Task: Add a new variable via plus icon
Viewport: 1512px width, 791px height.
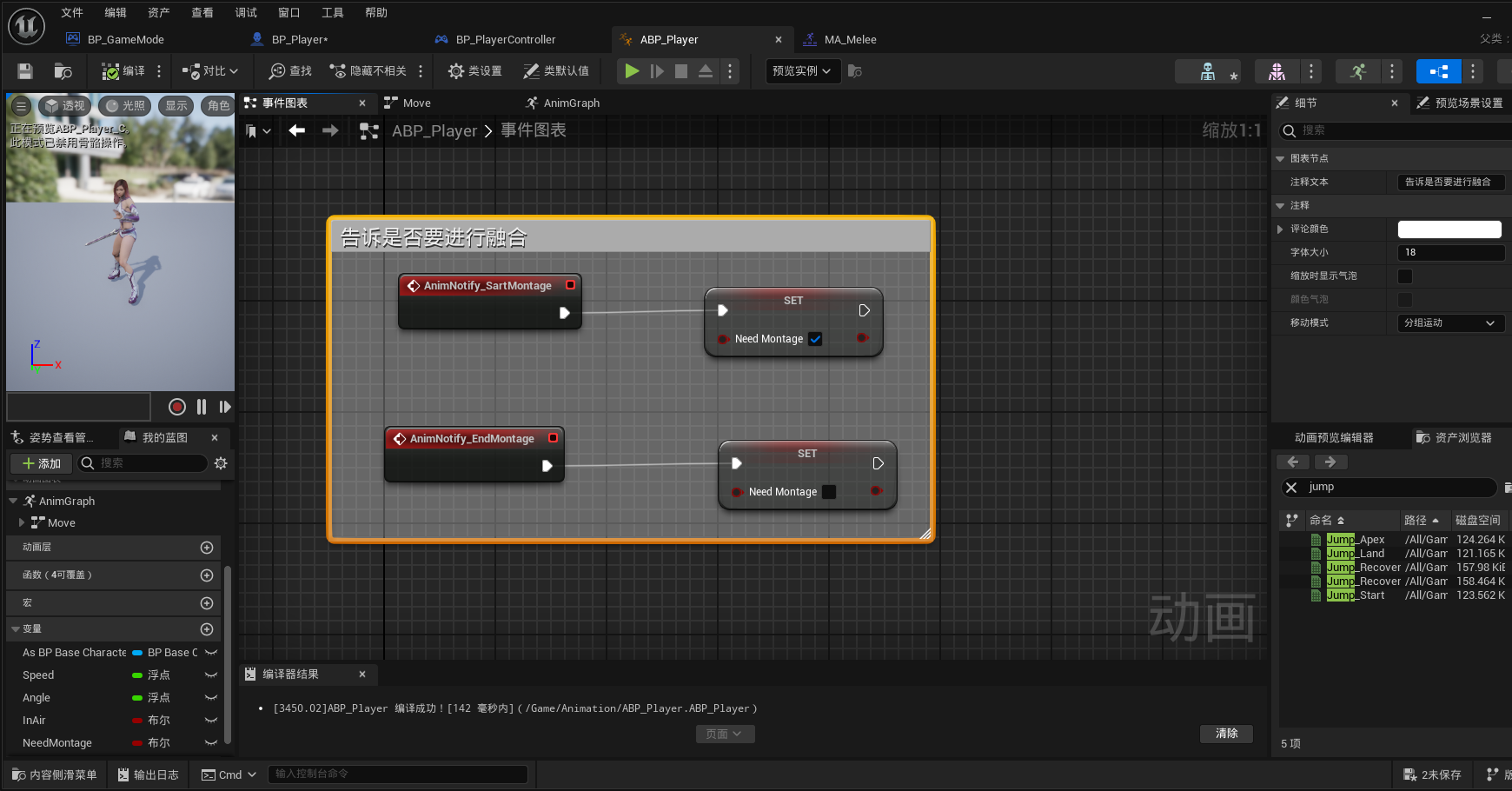Action: [207, 629]
